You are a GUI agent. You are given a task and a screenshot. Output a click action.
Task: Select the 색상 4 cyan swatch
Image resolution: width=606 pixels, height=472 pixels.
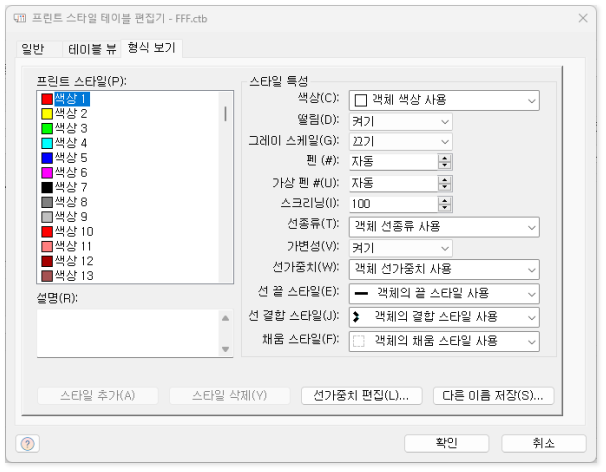pos(47,143)
